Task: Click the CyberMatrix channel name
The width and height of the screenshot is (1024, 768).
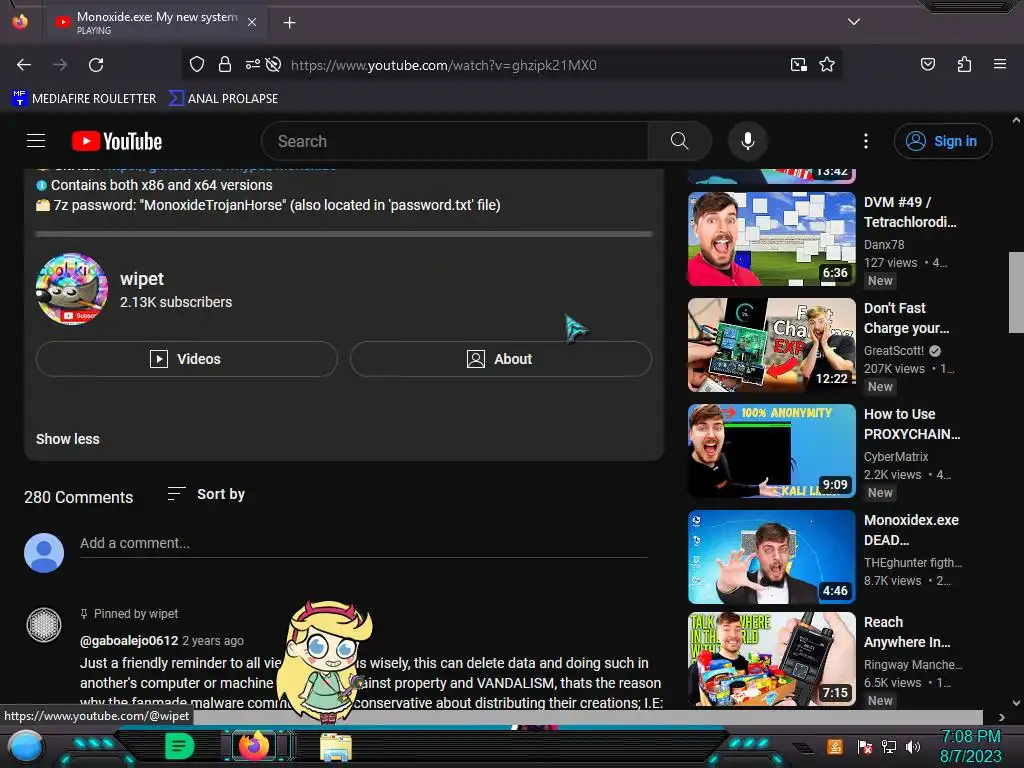Action: coord(896,456)
